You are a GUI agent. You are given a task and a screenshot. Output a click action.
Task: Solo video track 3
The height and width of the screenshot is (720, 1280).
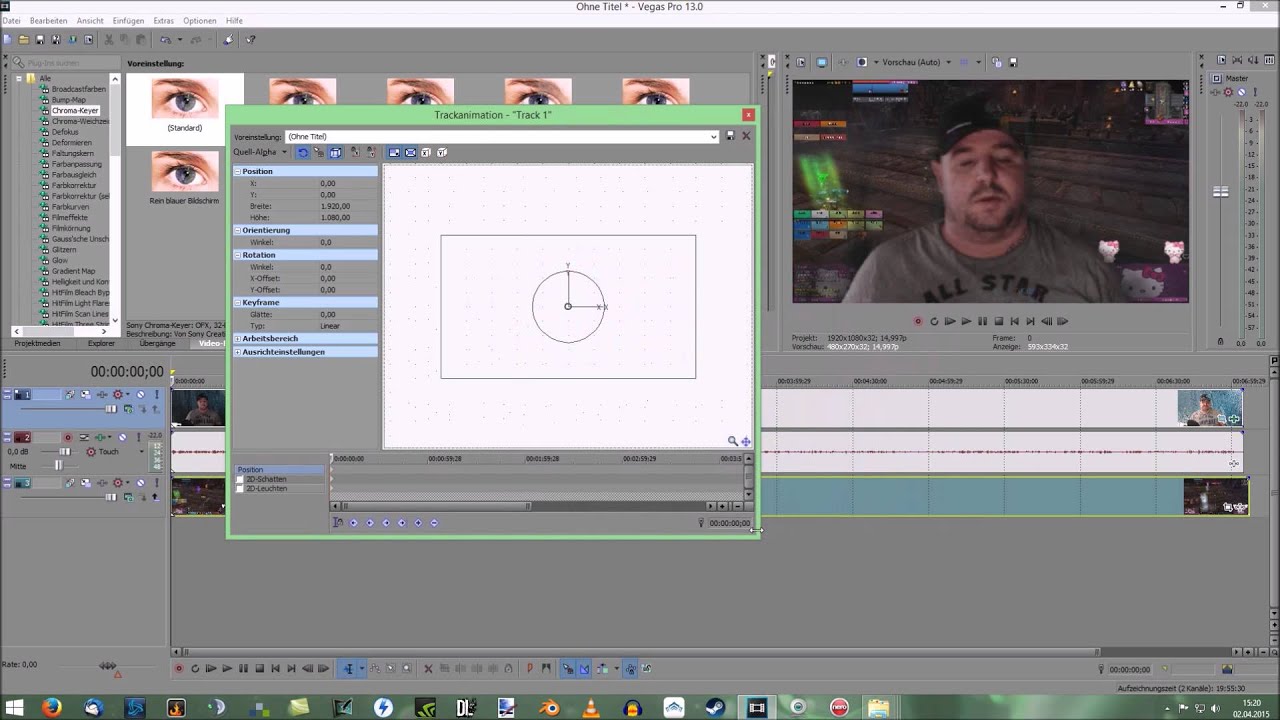pos(157,483)
